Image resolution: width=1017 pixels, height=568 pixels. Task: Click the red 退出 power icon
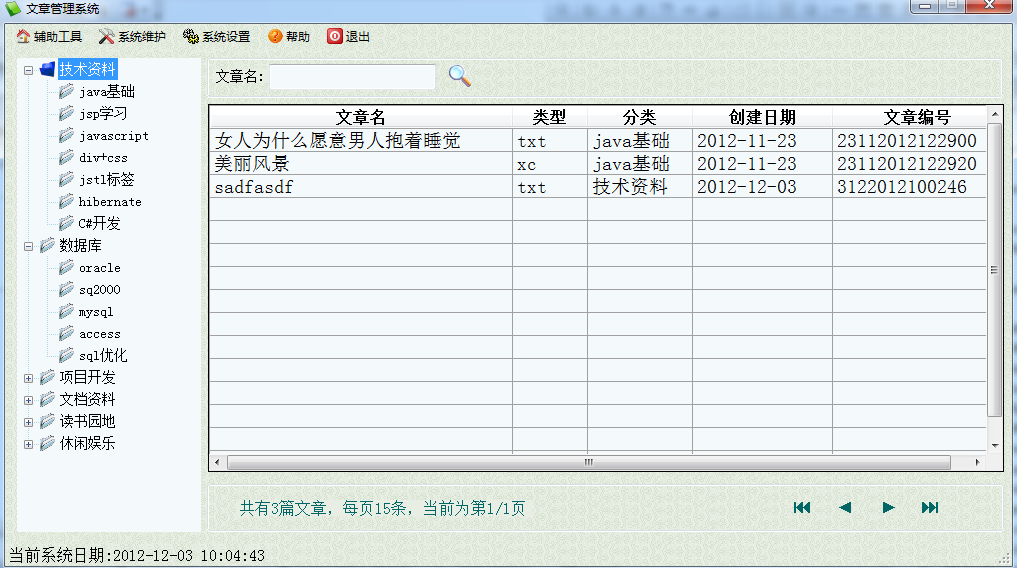pos(335,36)
